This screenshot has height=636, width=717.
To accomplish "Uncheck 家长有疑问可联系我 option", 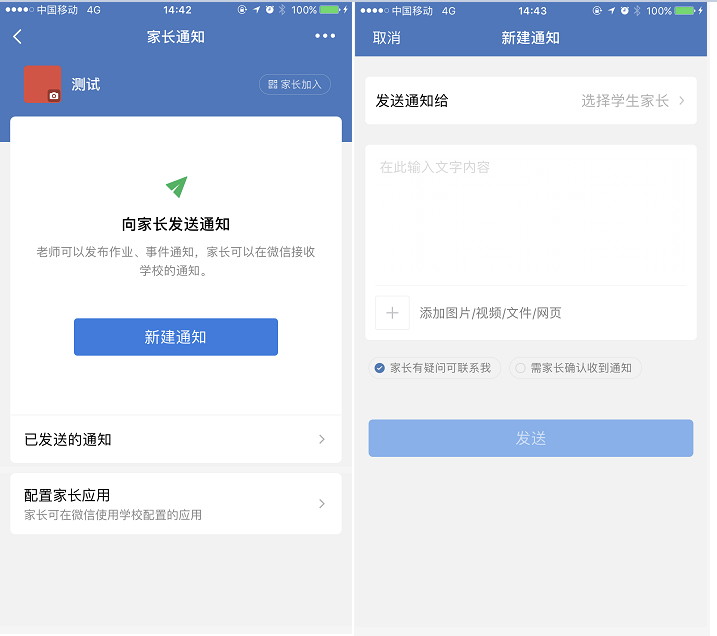I will pos(434,368).
